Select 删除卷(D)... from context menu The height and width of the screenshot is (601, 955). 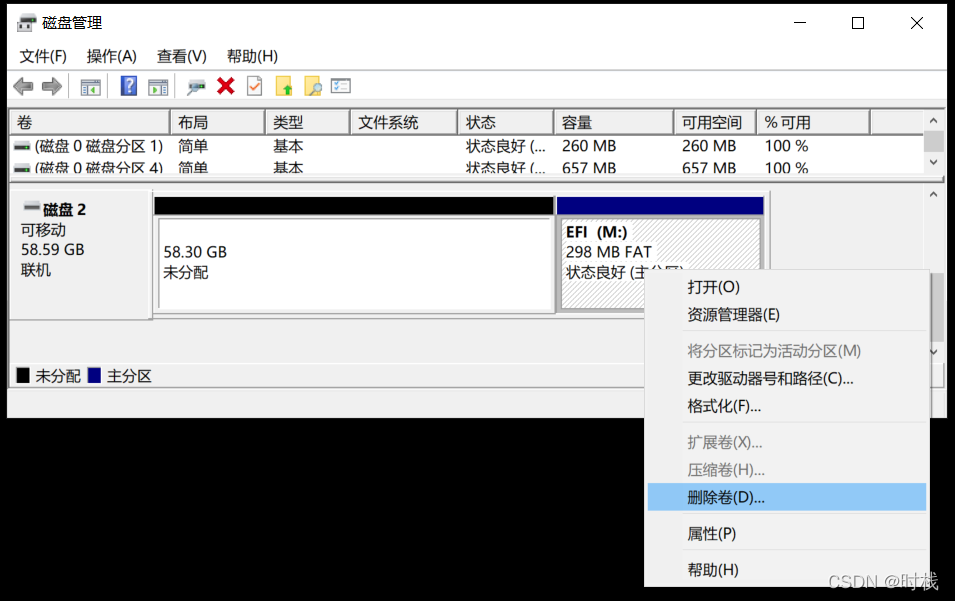(787, 497)
